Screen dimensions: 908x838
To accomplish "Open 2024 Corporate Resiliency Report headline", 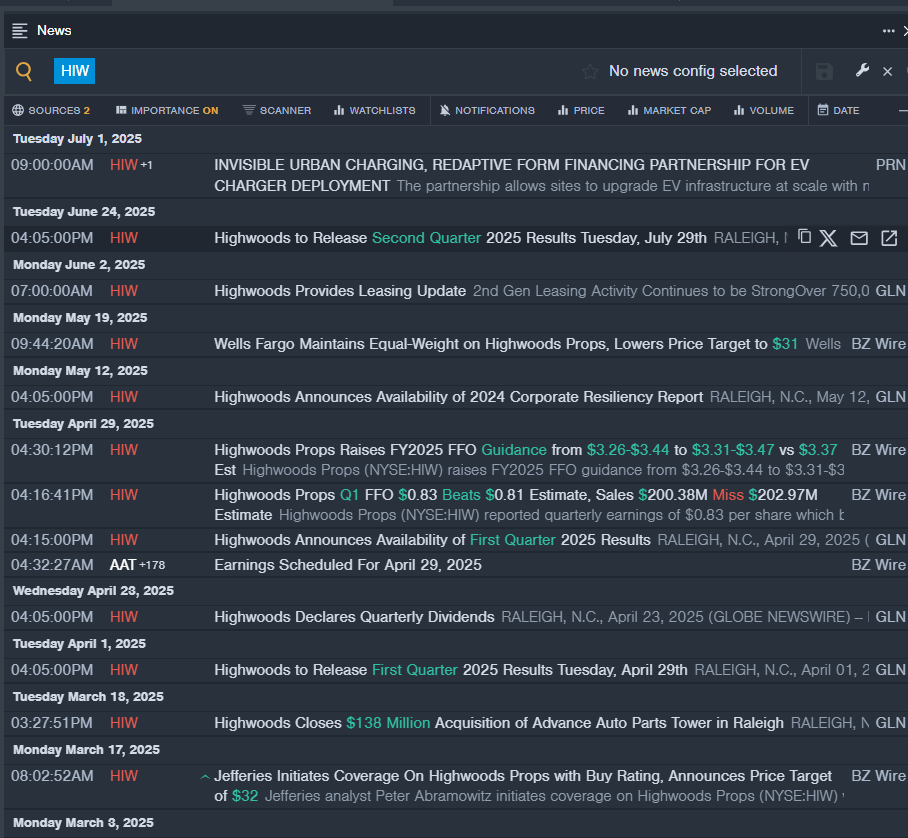I will (459, 397).
